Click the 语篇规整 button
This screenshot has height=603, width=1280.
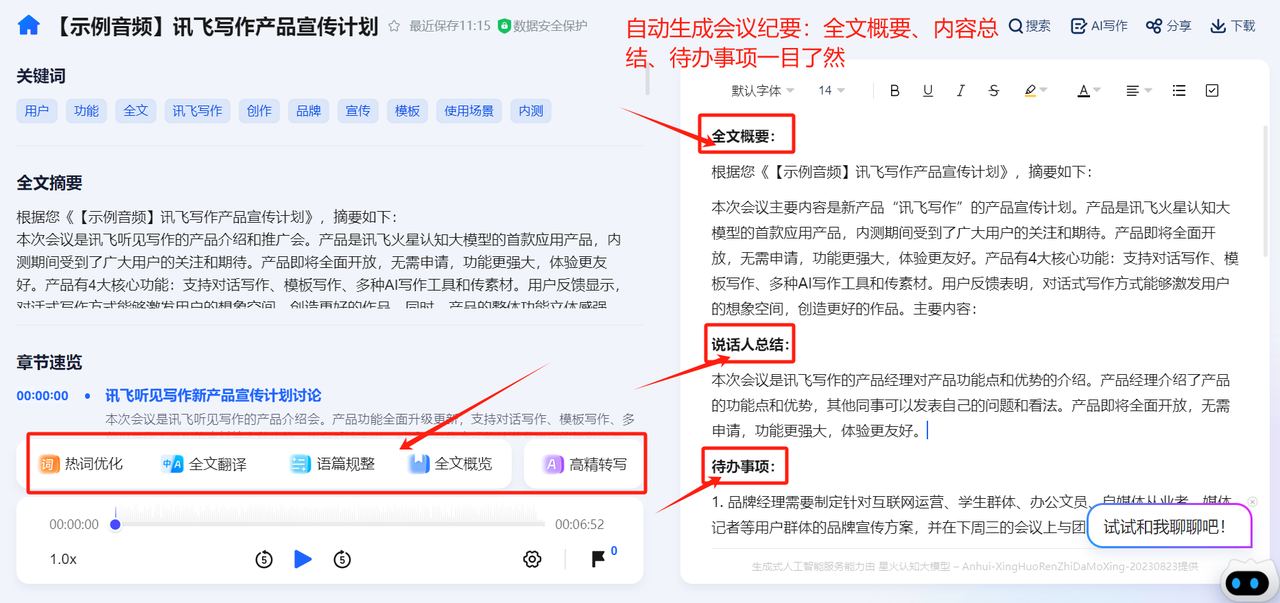click(332, 464)
